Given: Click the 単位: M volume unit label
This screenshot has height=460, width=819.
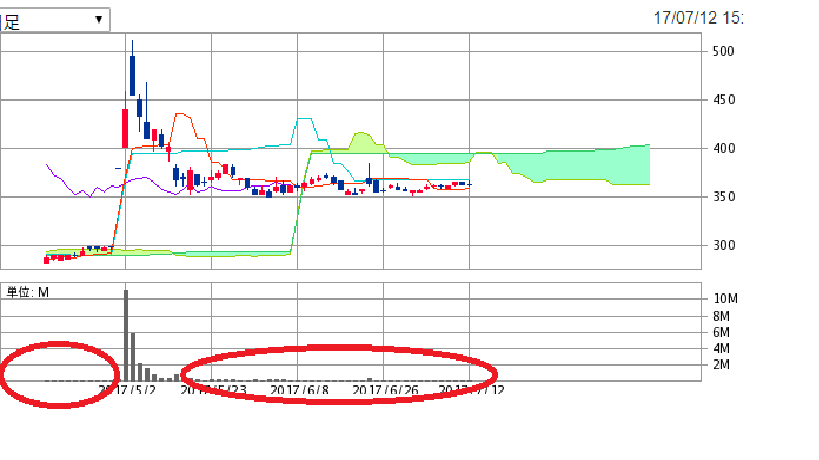Looking at the screenshot, I should pos(27,292).
